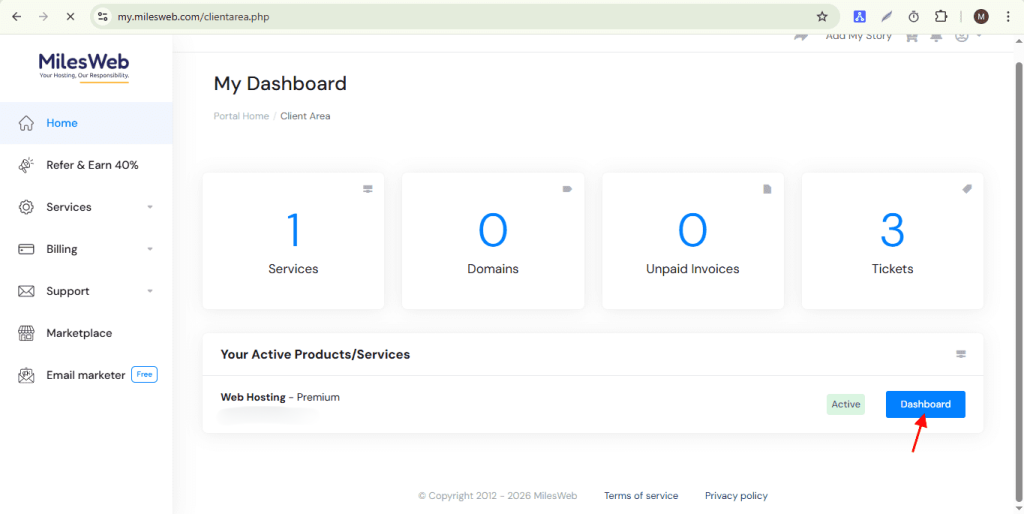Open the Privacy policy link
This screenshot has height=514, width=1024.
tap(736, 496)
